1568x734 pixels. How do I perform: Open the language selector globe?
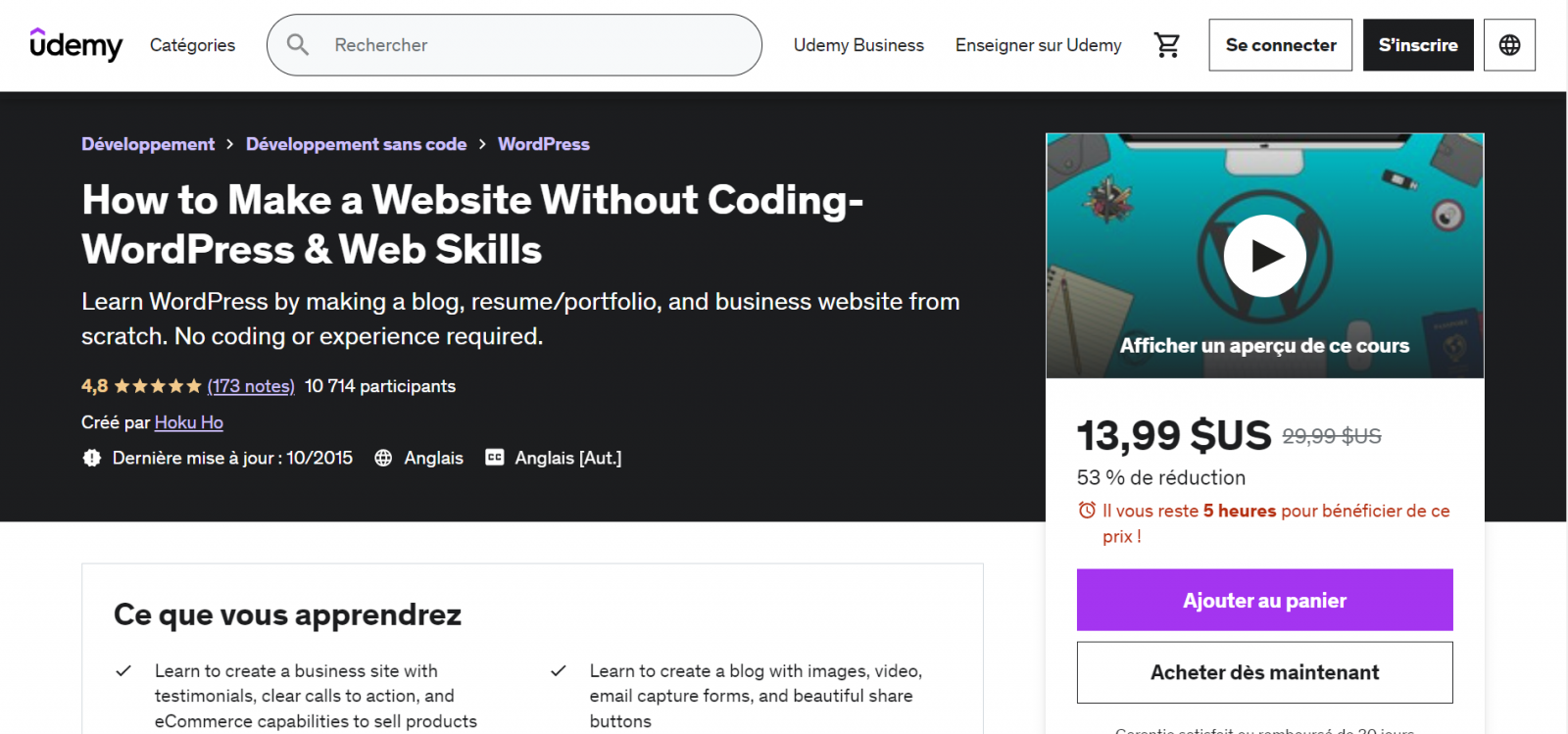coord(1509,45)
